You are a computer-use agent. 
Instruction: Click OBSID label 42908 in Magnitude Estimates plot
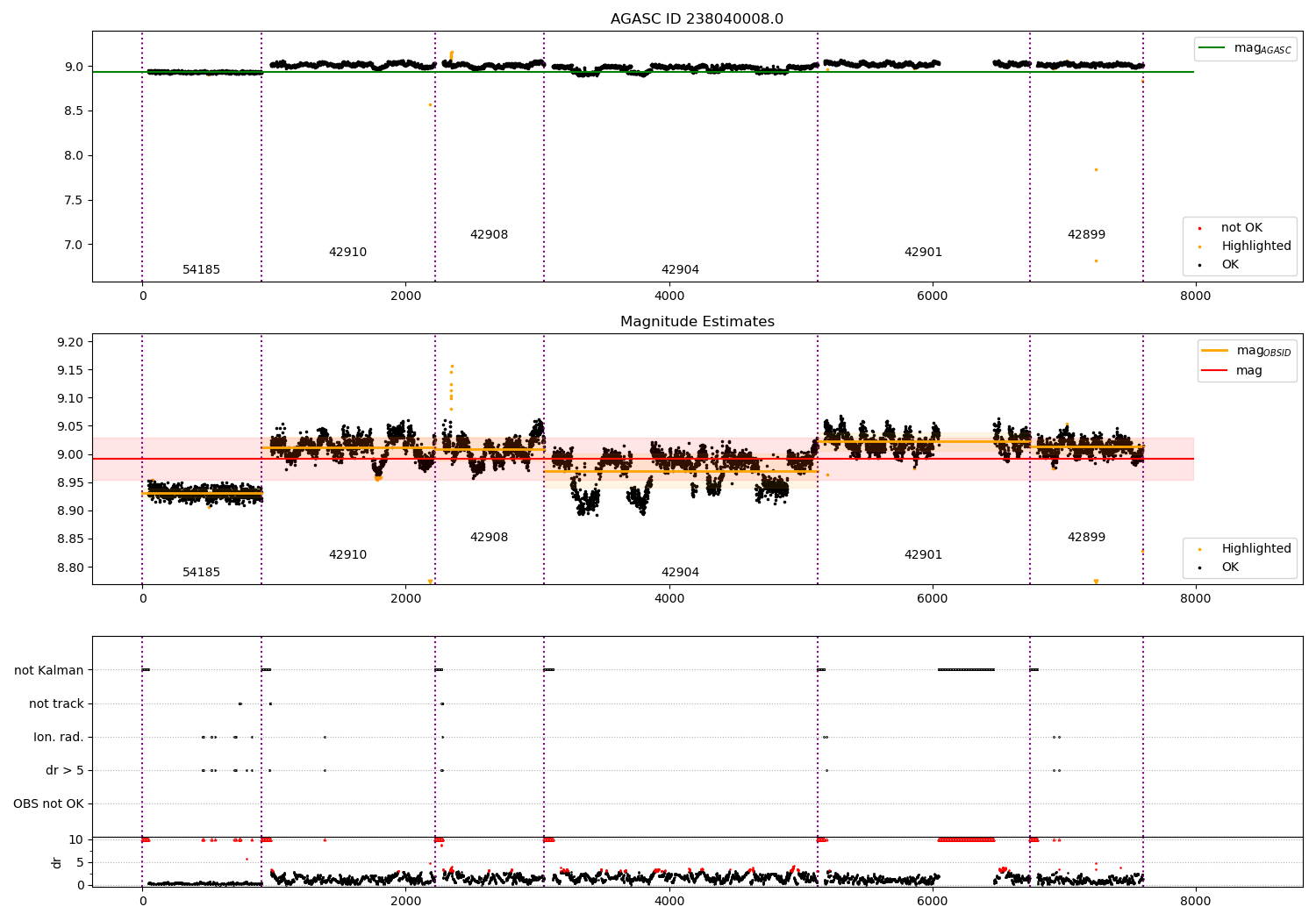(x=490, y=538)
